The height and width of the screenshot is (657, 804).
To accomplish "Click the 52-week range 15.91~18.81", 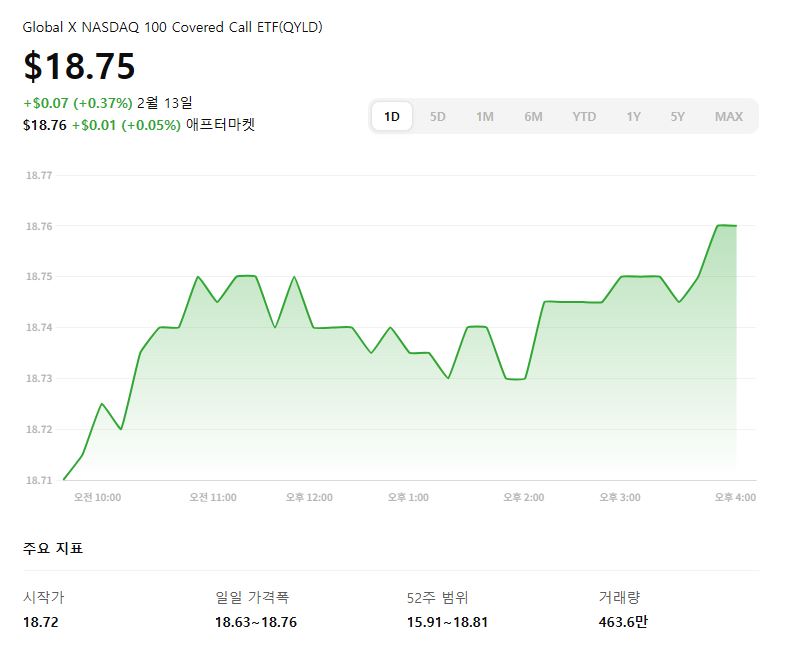I will [447, 623].
